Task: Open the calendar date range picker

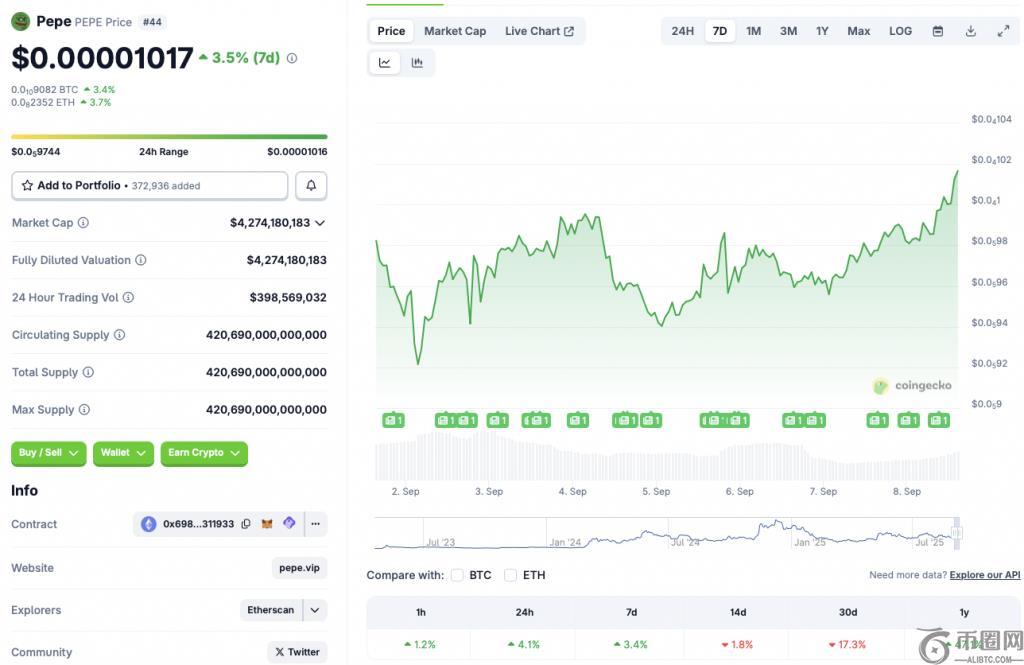Action: 937,31
